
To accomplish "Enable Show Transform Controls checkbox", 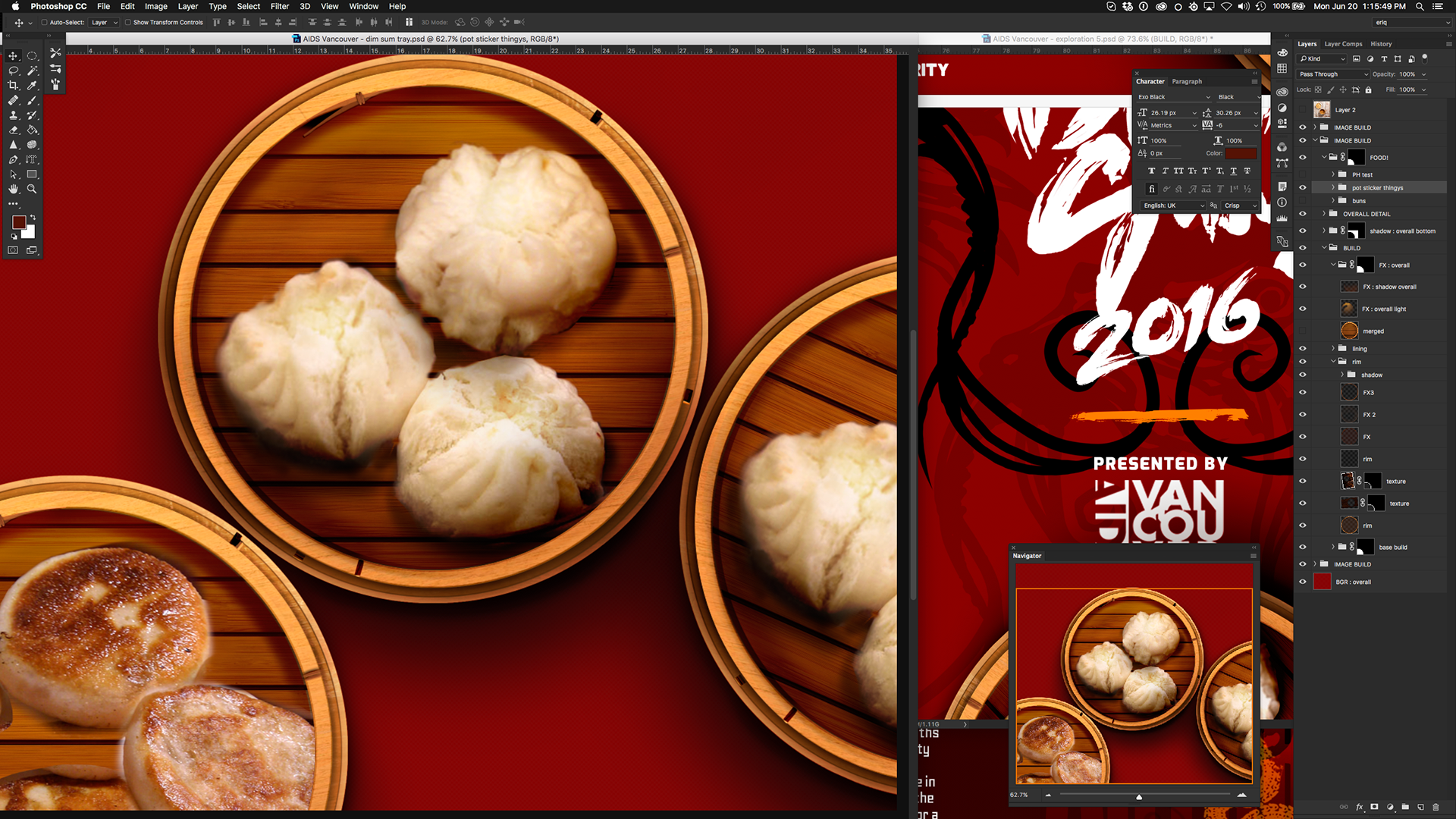I will [127, 23].
